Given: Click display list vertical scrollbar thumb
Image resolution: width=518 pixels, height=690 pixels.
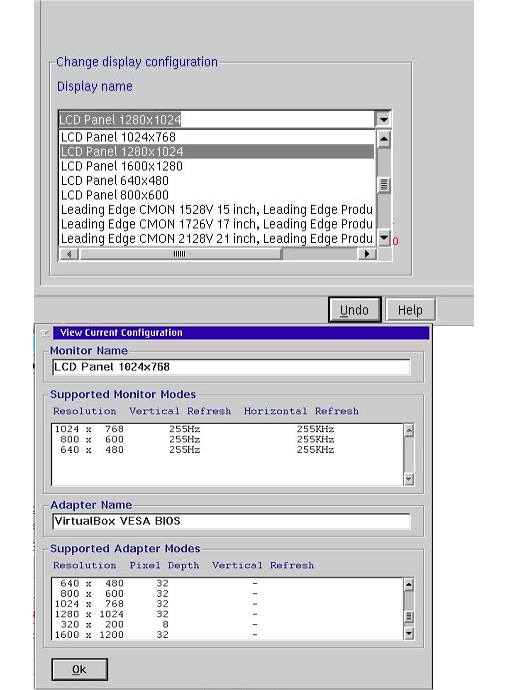Looking at the screenshot, I should point(384,185).
